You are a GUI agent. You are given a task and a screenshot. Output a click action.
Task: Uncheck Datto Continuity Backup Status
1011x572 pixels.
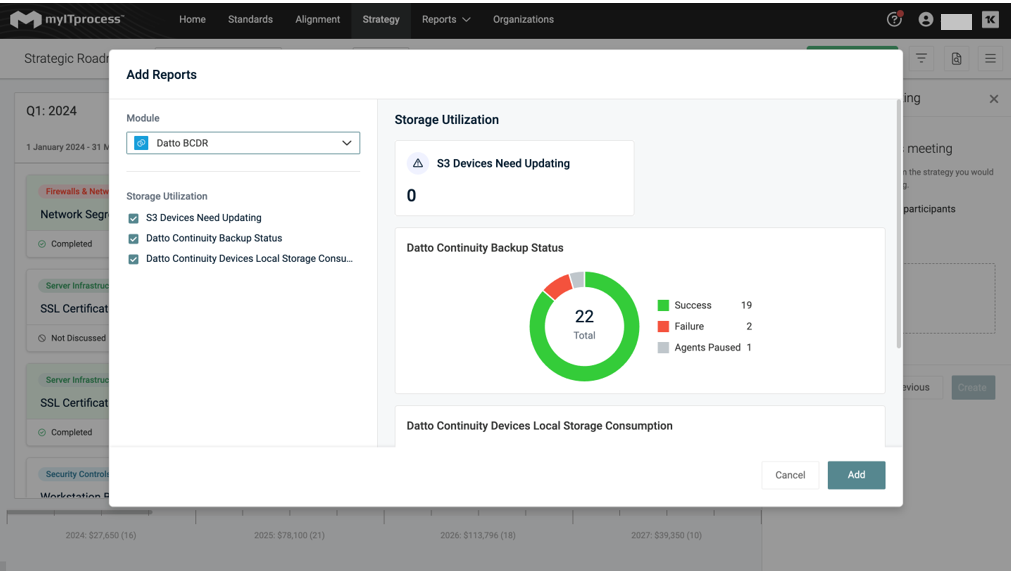tap(133, 239)
